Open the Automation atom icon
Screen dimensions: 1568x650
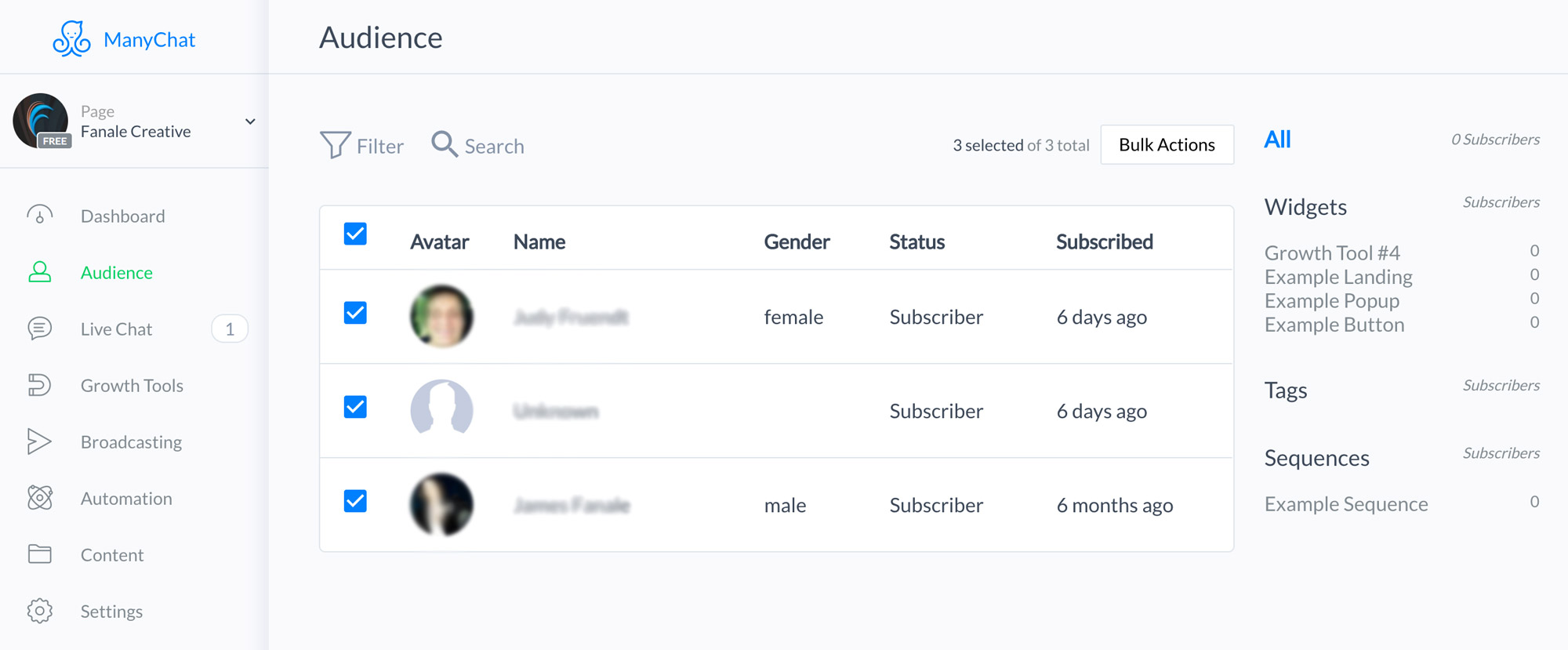coord(40,498)
